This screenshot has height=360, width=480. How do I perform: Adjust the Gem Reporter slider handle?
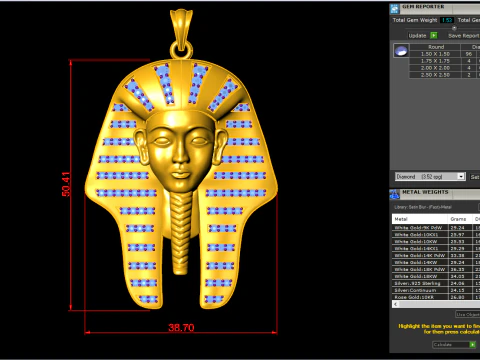(x=454, y=28)
